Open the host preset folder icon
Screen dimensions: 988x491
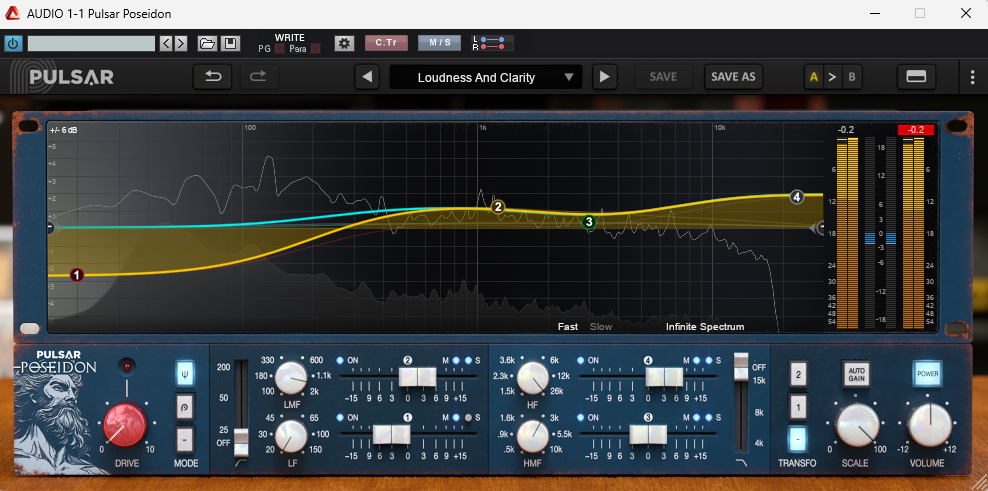coord(207,43)
